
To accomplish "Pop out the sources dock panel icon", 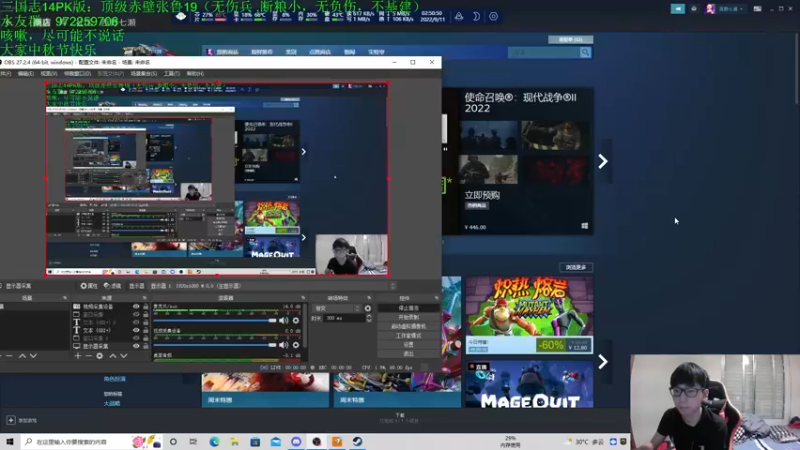I will click(144, 298).
